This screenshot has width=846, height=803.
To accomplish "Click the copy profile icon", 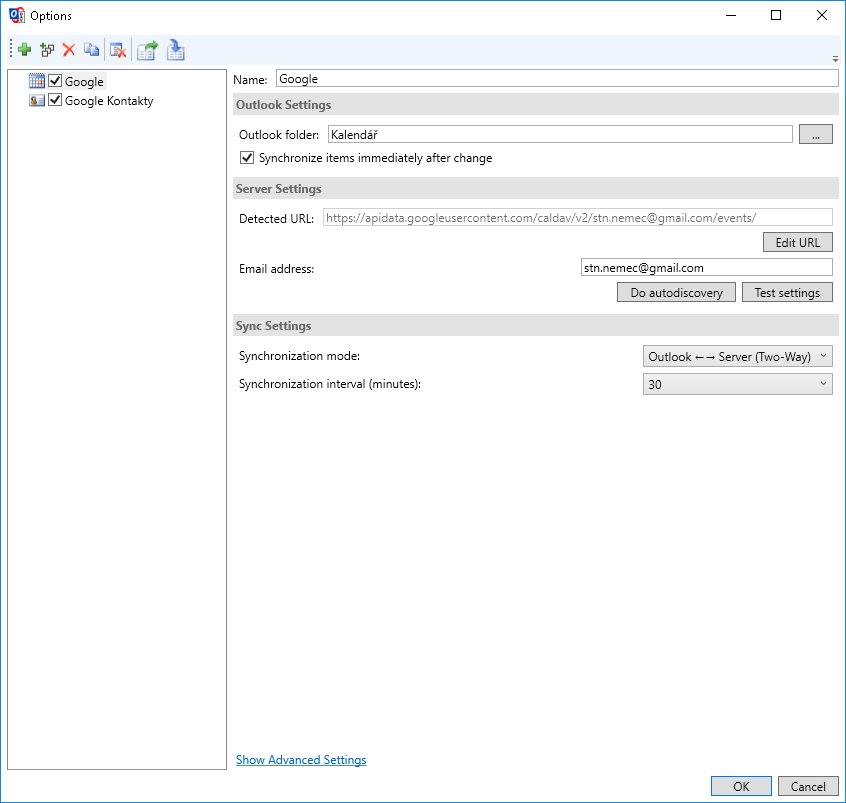I will pyautogui.click(x=91, y=49).
